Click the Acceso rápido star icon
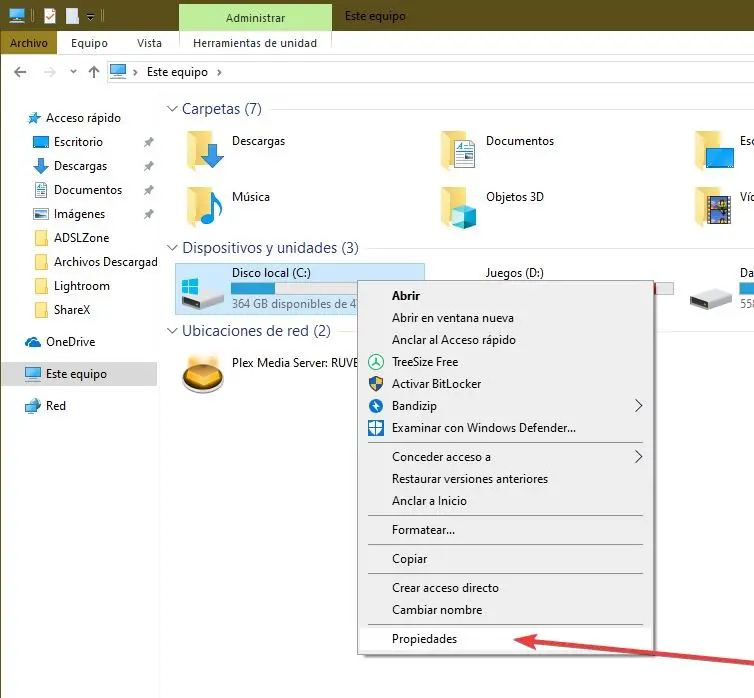This screenshot has height=698, width=754. 34,118
